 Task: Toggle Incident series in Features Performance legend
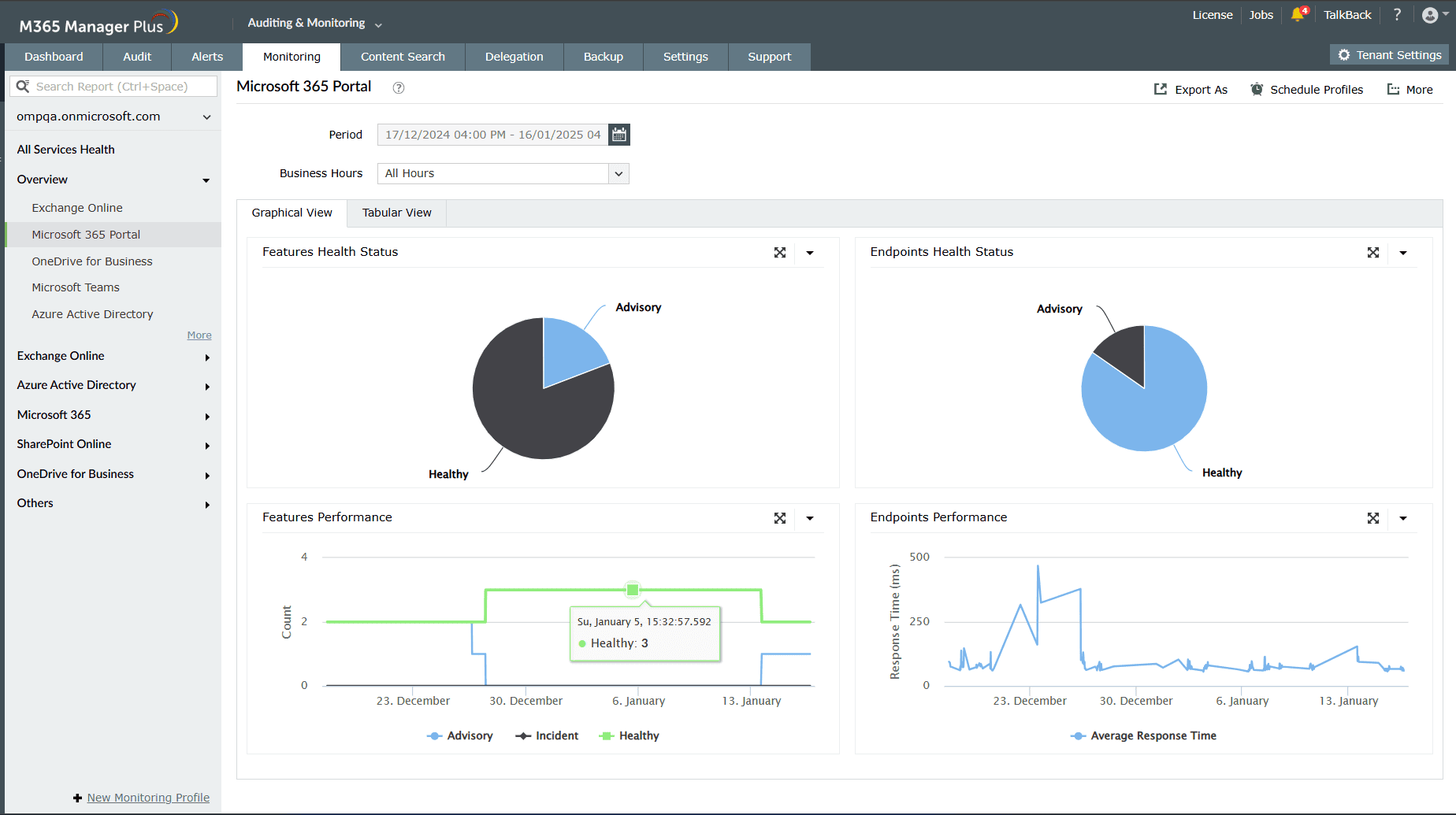coord(547,735)
